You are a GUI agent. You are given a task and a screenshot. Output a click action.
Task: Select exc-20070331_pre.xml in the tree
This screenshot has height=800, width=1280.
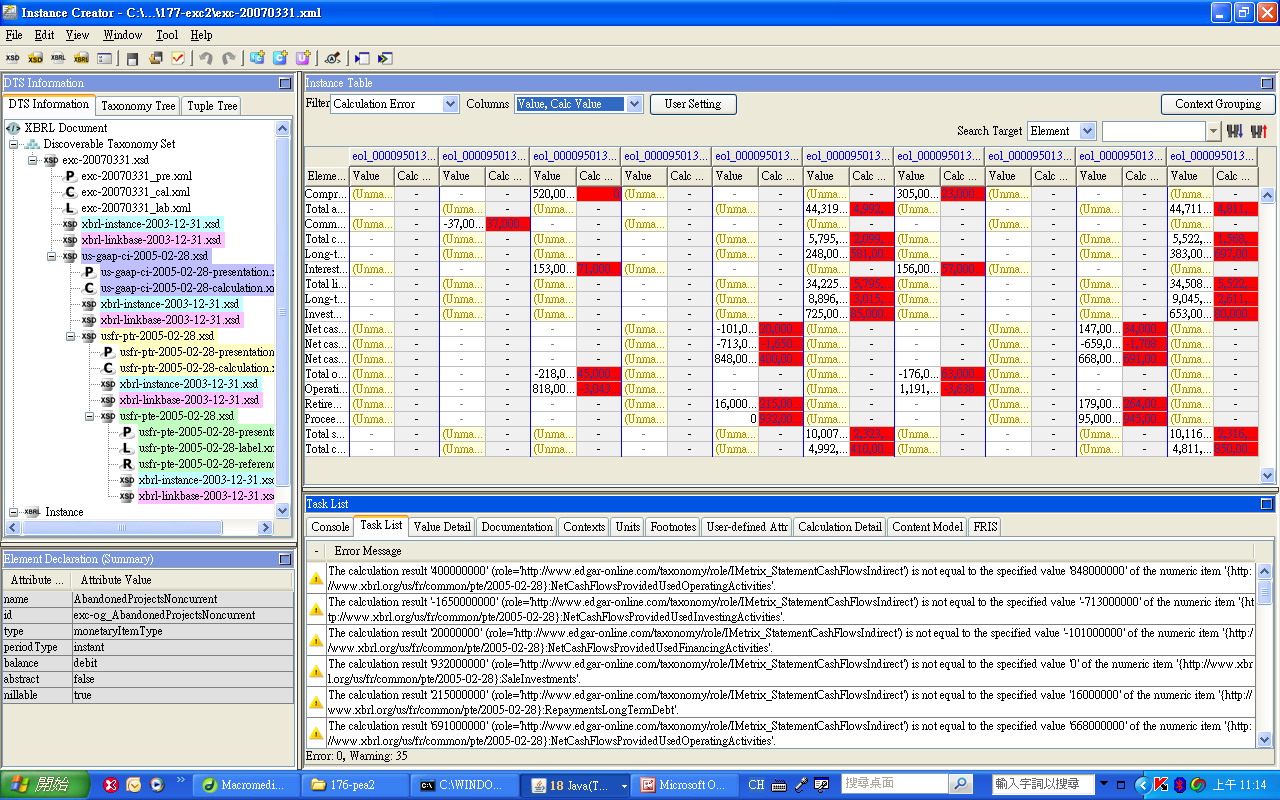(x=137, y=176)
